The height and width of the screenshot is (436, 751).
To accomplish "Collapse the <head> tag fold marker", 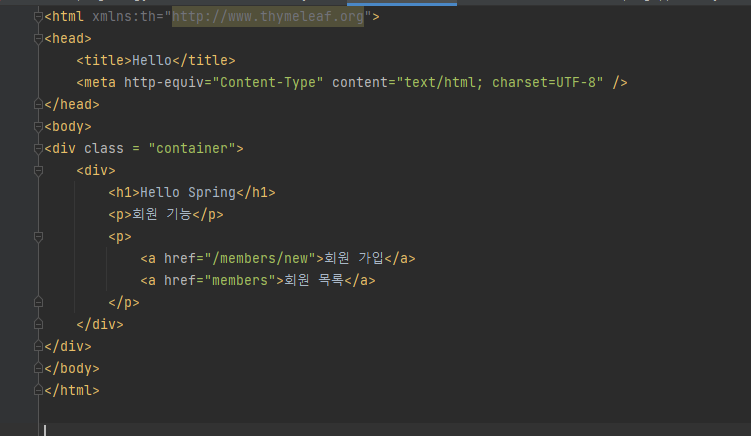I will point(39,39).
